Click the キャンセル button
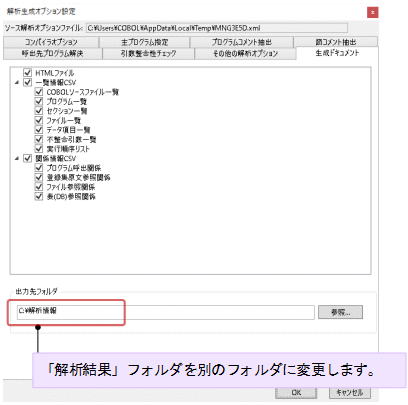Image resolution: width=408 pixels, height=405 pixels. pos(350,393)
